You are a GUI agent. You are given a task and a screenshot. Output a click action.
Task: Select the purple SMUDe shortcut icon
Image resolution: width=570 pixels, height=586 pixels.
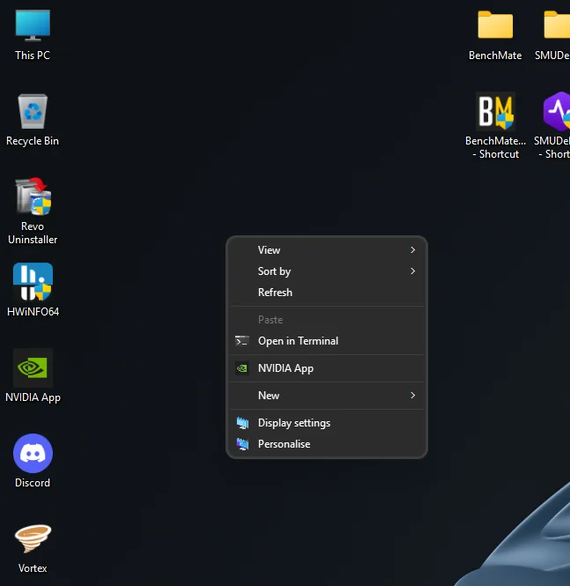(557, 111)
